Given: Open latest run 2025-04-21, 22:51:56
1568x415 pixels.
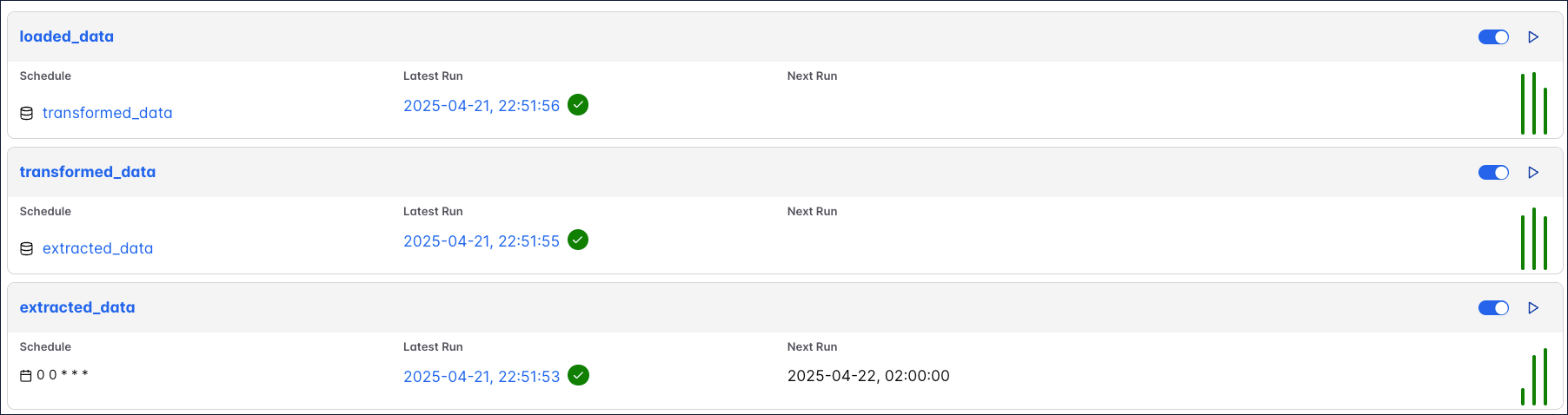Looking at the screenshot, I should click(482, 106).
